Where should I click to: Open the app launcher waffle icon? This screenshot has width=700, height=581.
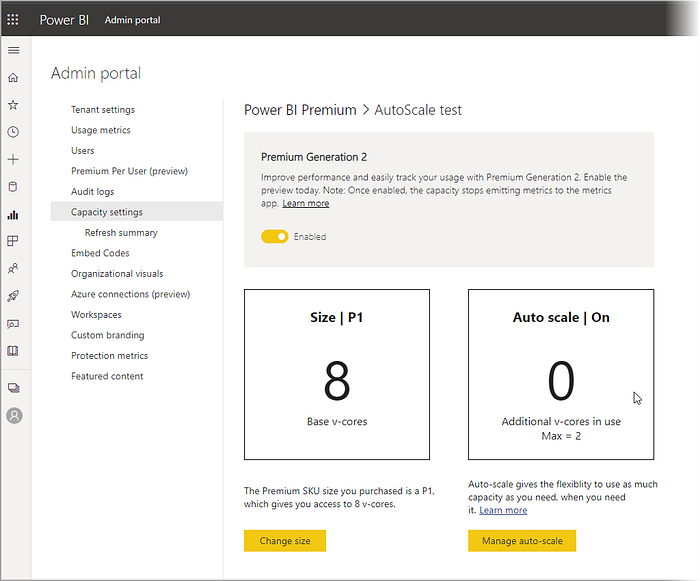tap(13, 20)
